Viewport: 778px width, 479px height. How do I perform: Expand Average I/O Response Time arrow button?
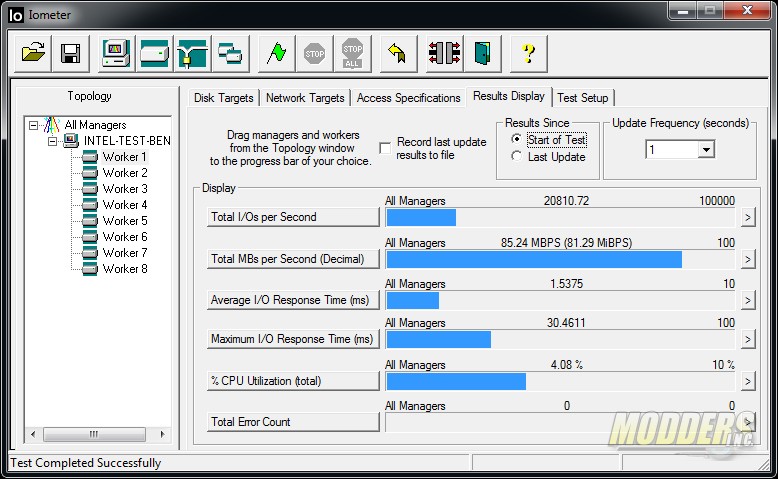click(748, 300)
